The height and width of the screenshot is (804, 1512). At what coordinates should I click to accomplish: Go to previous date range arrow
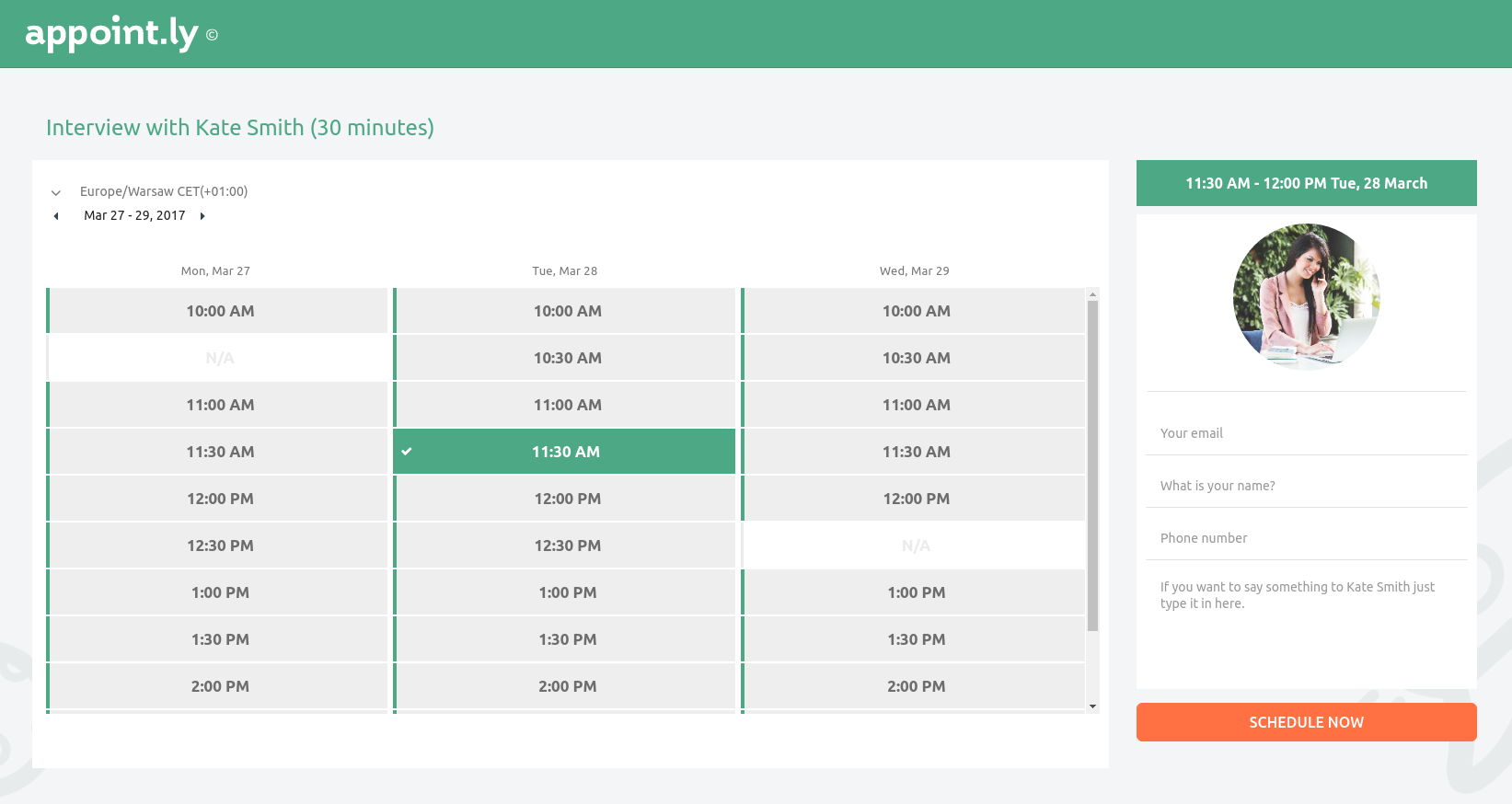[x=56, y=216]
